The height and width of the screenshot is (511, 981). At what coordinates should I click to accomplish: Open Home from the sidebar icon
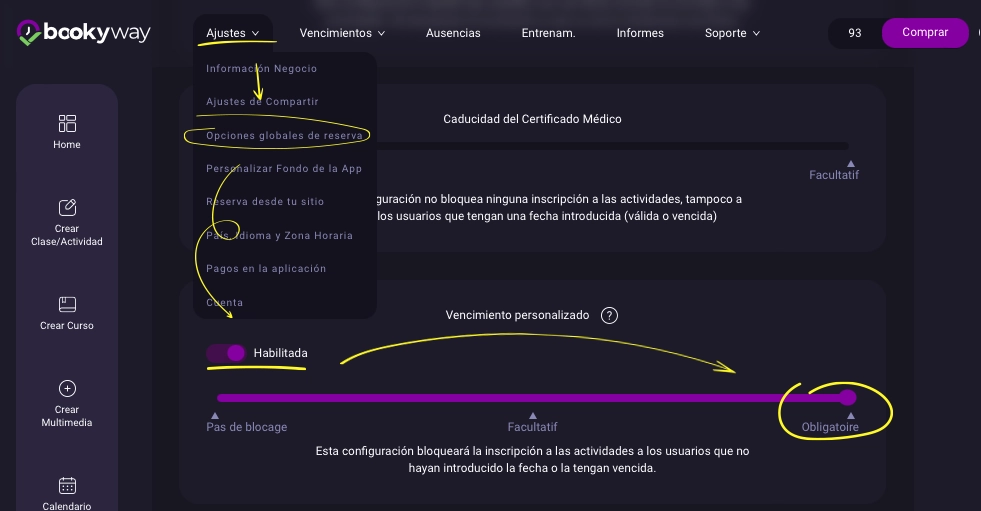tap(67, 123)
